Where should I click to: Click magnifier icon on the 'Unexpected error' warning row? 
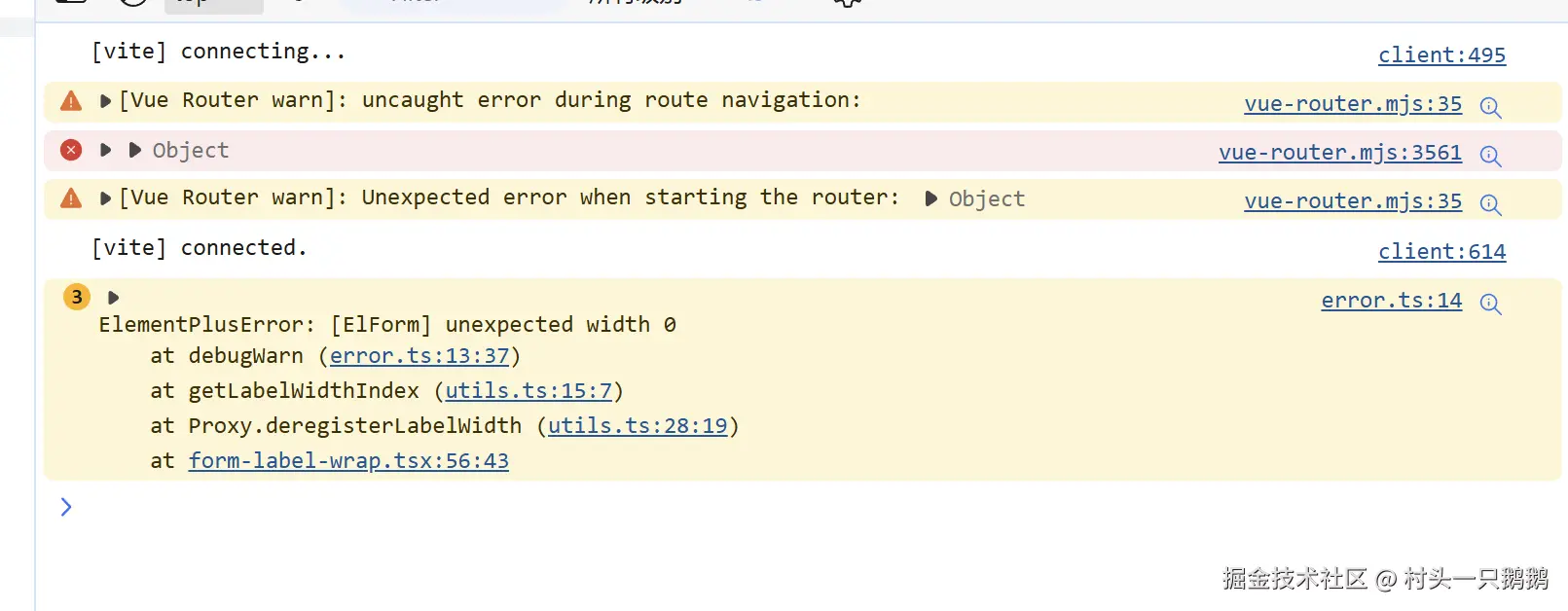[1490, 204]
